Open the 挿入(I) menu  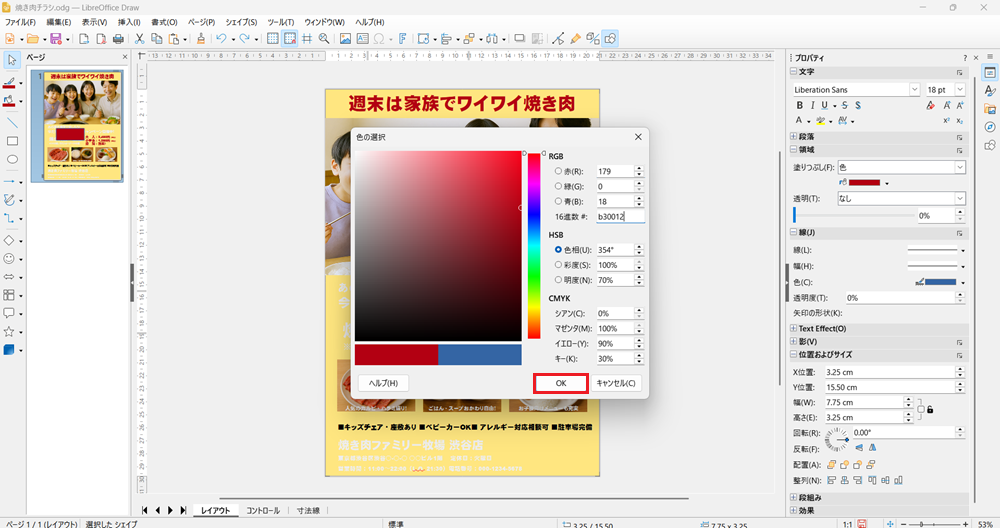[x=129, y=22]
